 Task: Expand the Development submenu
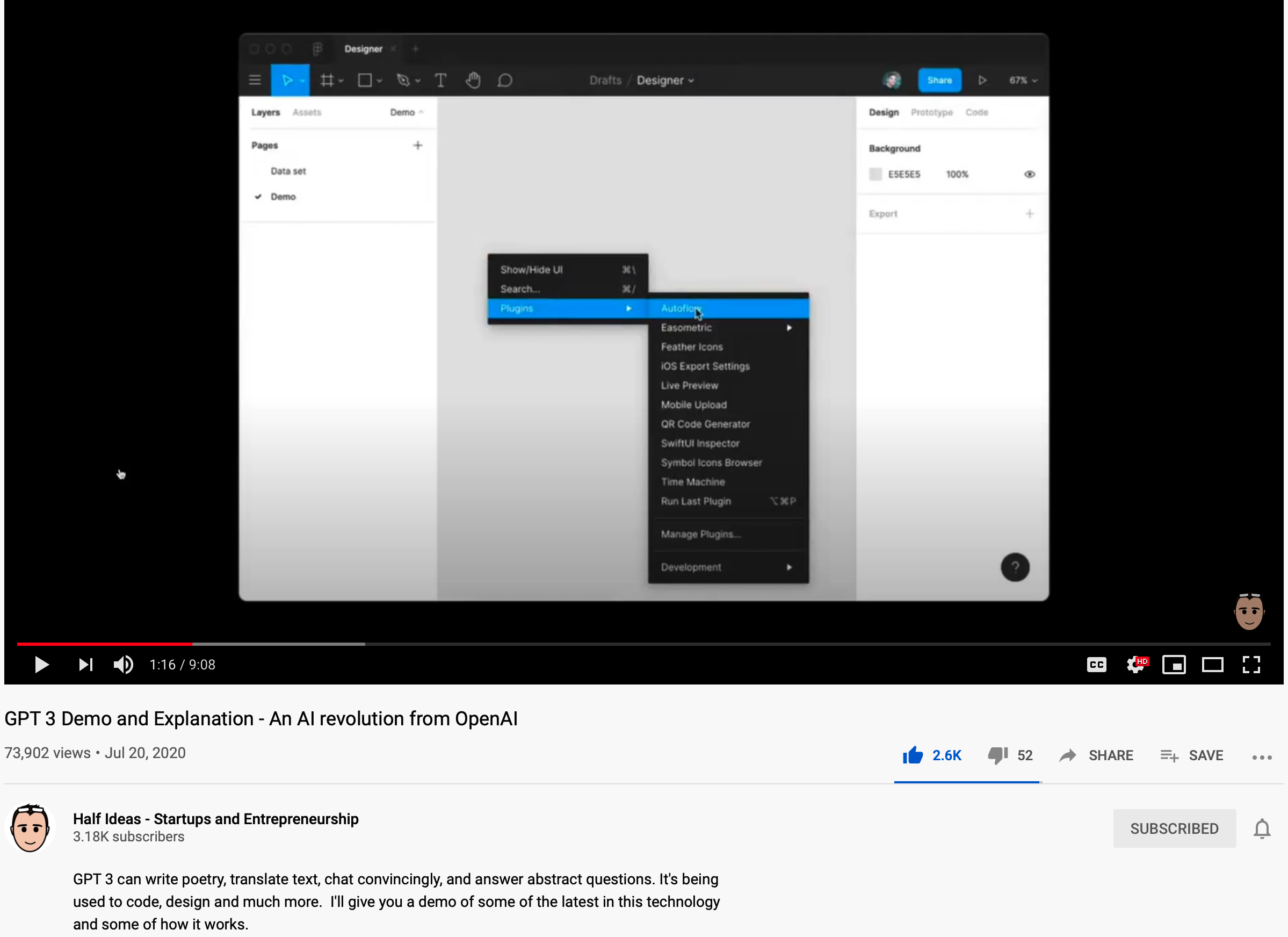[729, 567]
